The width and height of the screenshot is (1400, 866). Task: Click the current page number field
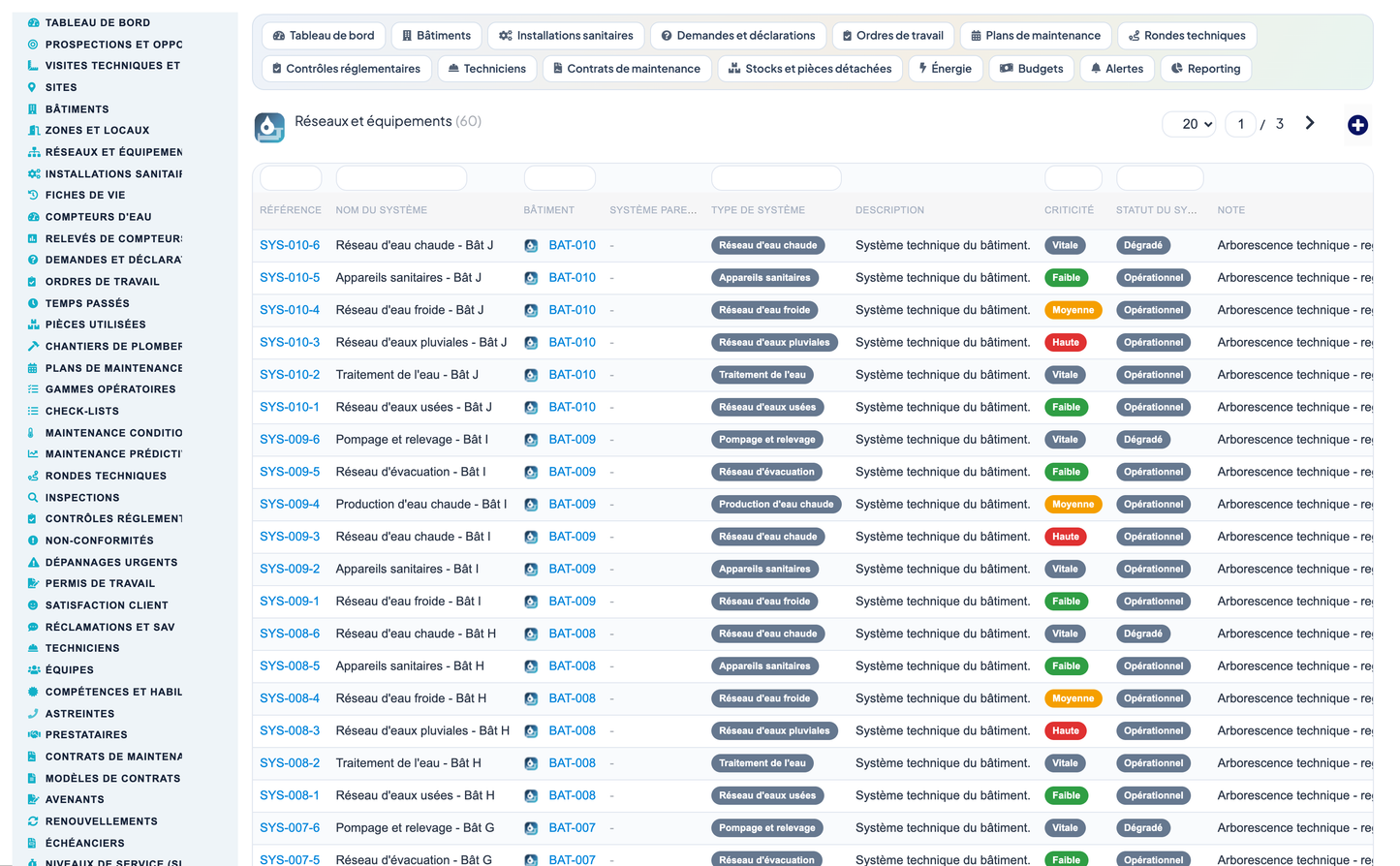[x=1240, y=124]
